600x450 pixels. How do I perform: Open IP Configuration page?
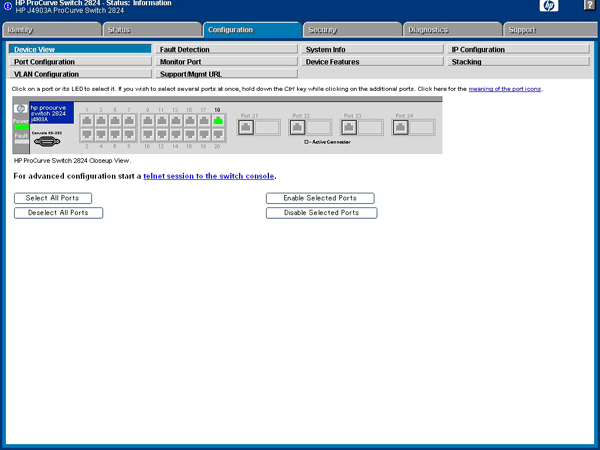click(518, 49)
